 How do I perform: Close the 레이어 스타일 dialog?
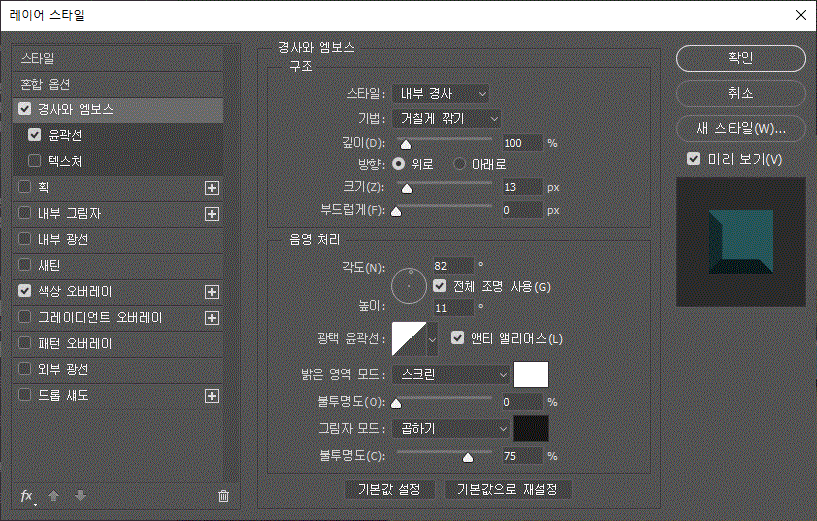click(801, 15)
